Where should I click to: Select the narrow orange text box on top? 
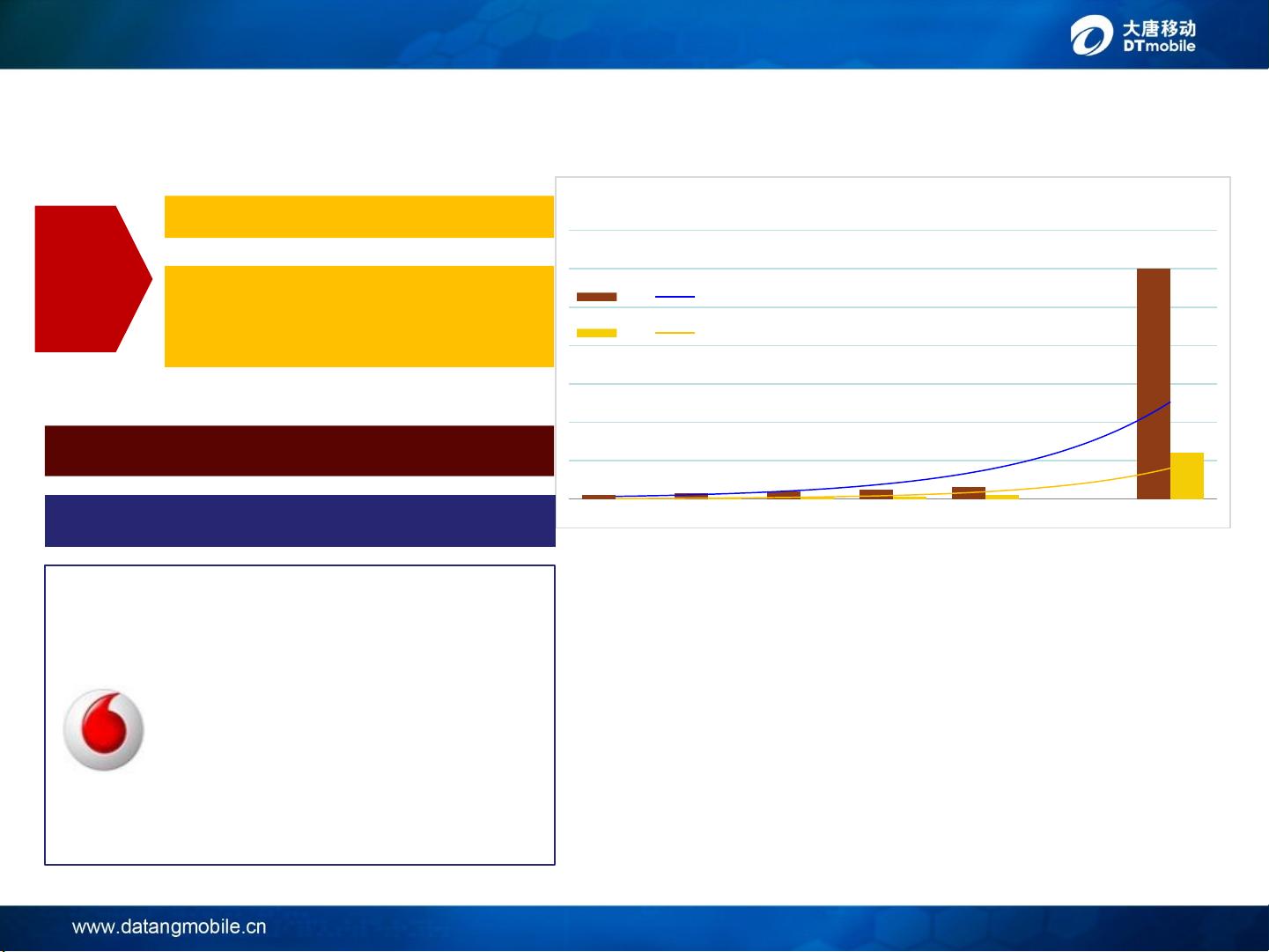pos(359,217)
